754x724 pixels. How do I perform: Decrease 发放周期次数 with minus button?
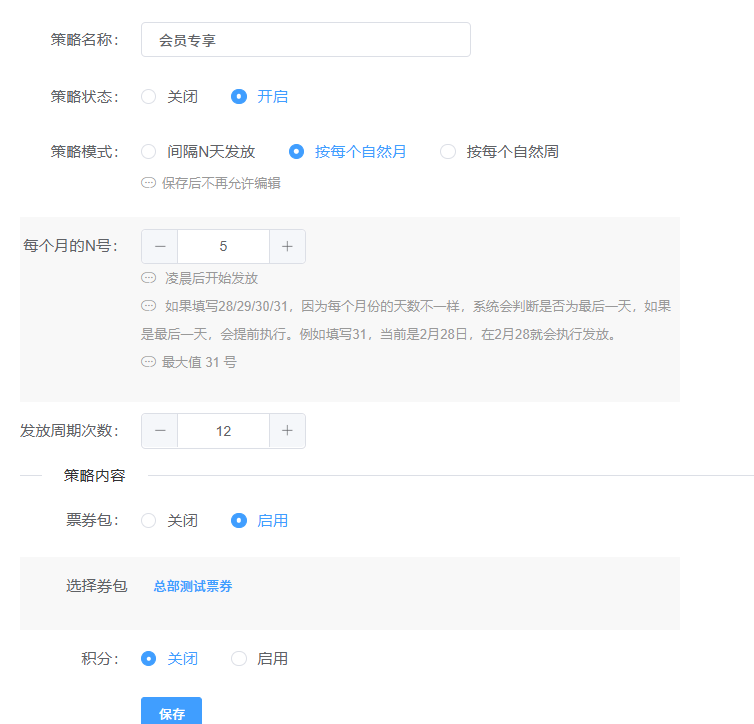pyautogui.click(x=160, y=431)
